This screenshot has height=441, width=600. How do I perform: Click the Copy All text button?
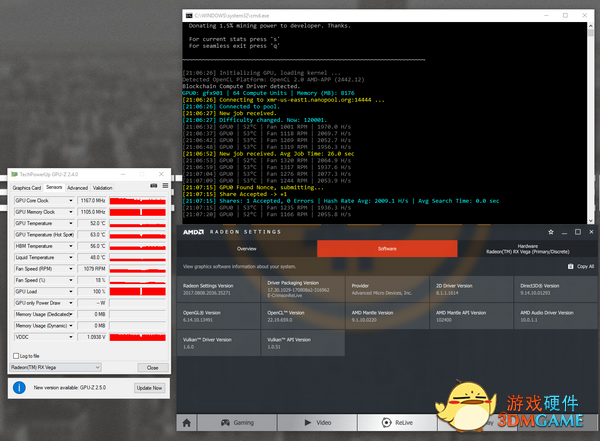pos(585,266)
